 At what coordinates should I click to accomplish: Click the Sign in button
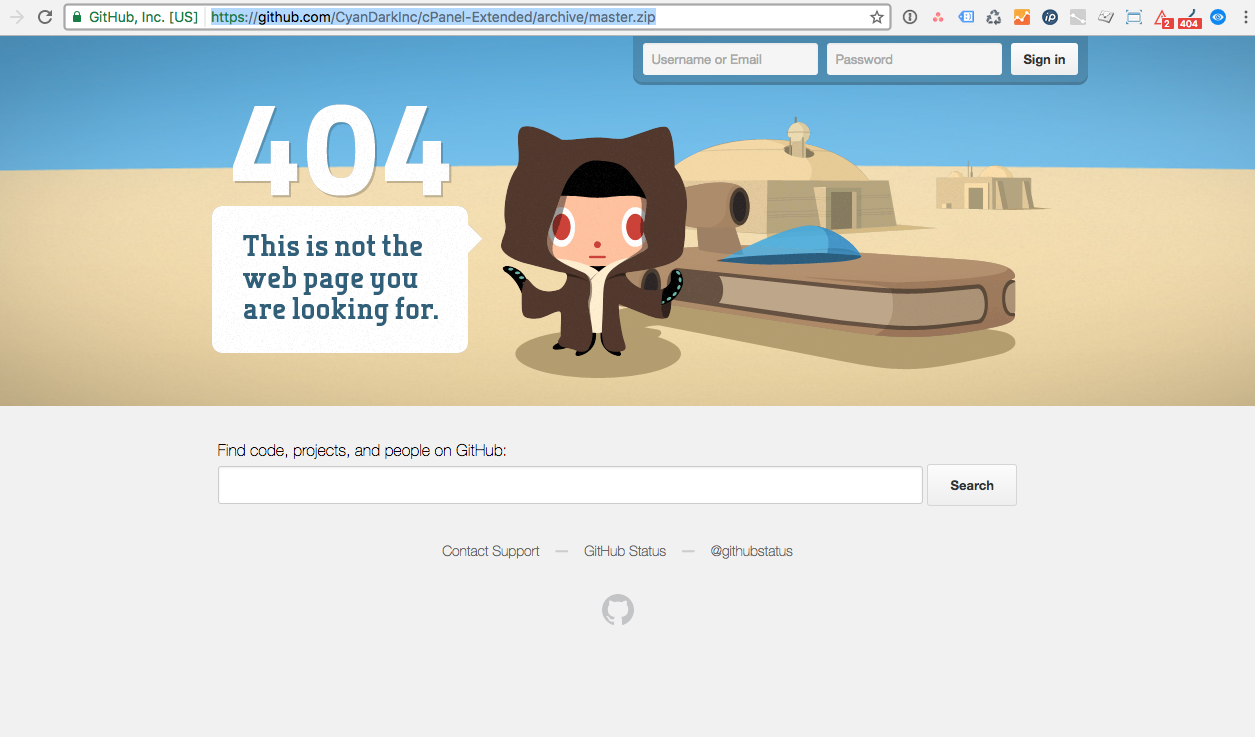1044,59
